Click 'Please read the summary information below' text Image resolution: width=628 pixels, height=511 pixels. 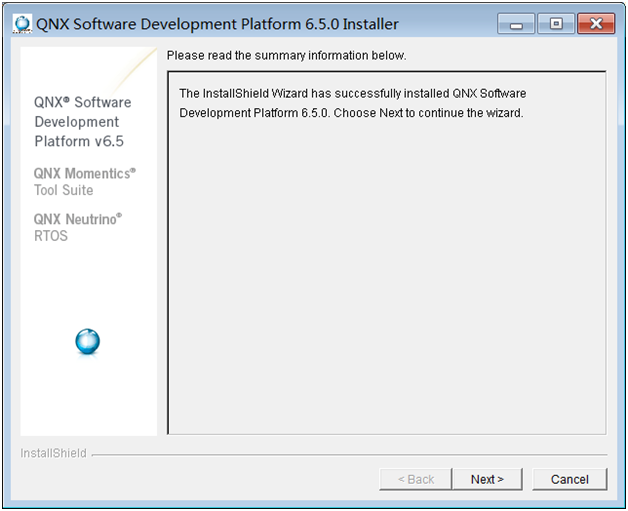coord(286,55)
